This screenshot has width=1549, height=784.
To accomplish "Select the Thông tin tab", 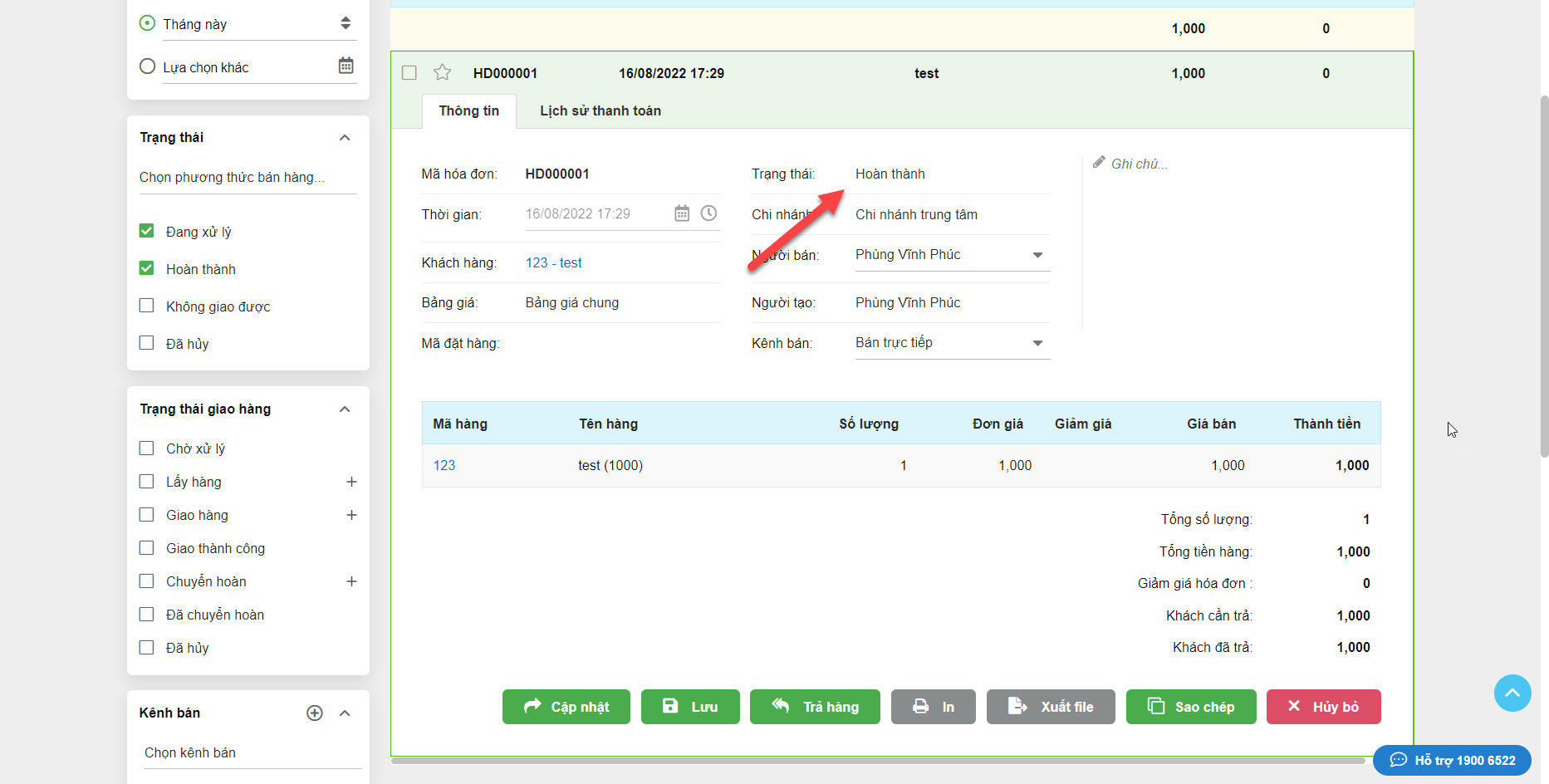I will click(x=468, y=110).
